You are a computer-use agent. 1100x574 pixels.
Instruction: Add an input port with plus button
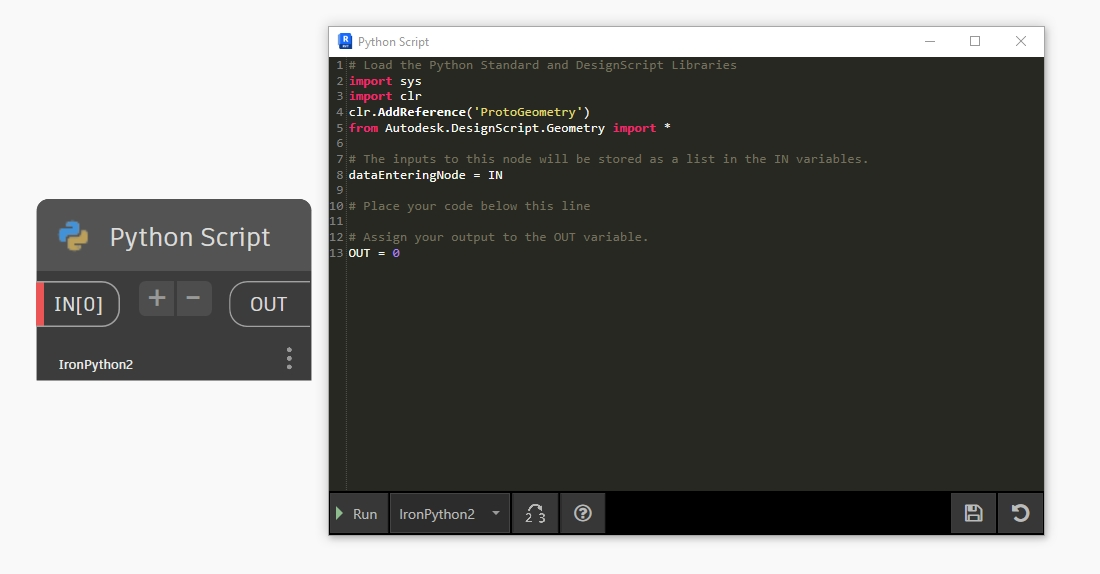pyautogui.click(x=156, y=298)
